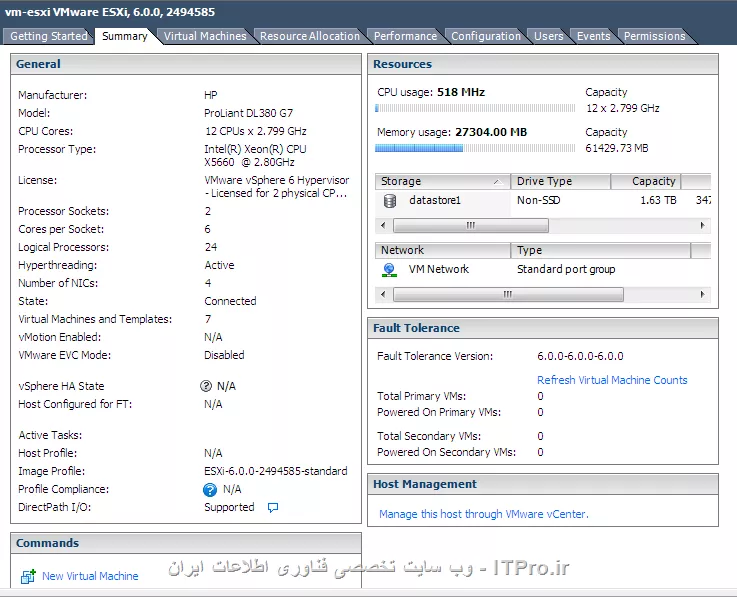Viewport: 737px width, 597px height.
Task: Click the datastore1 storage icon
Action: 389,201
